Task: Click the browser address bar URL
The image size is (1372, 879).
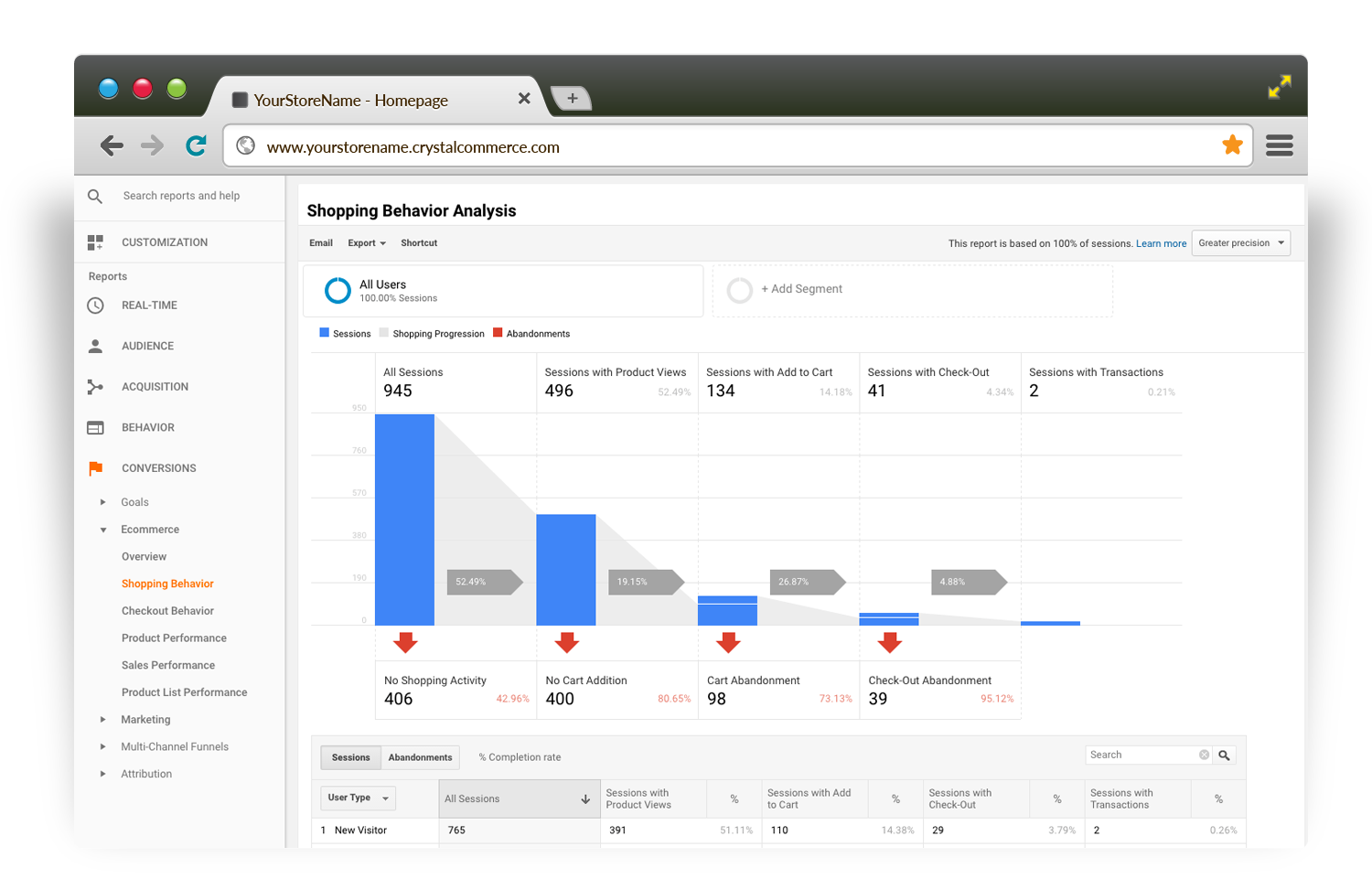Action: point(413,147)
